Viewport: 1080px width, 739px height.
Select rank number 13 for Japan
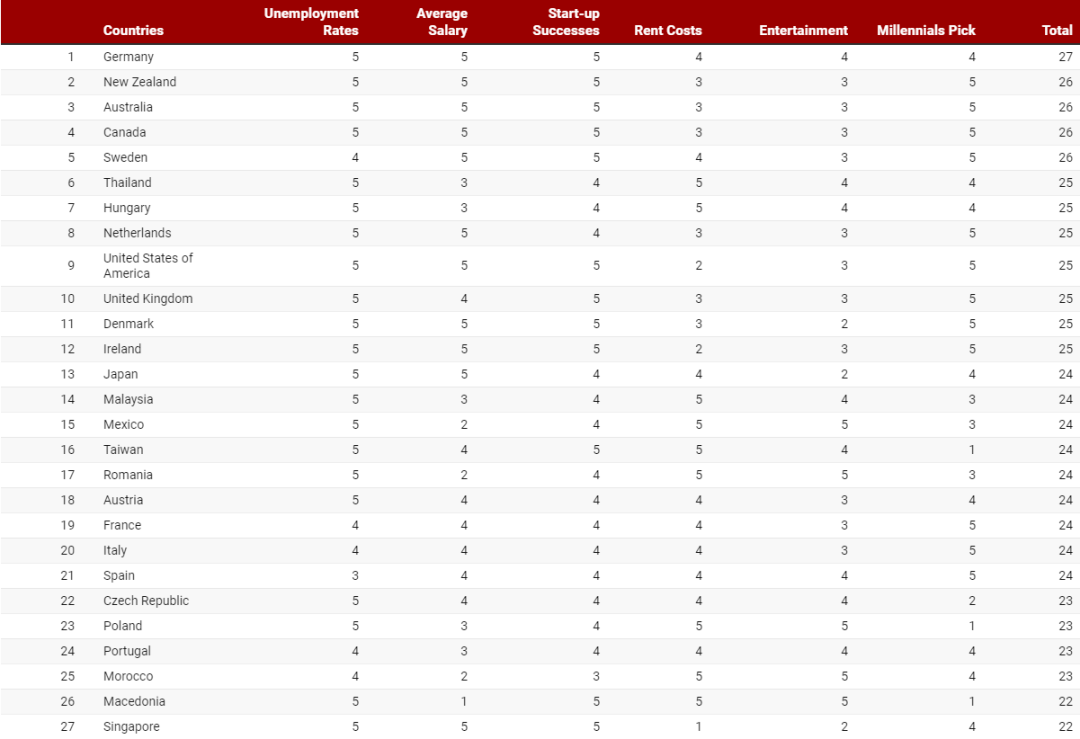click(x=68, y=374)
